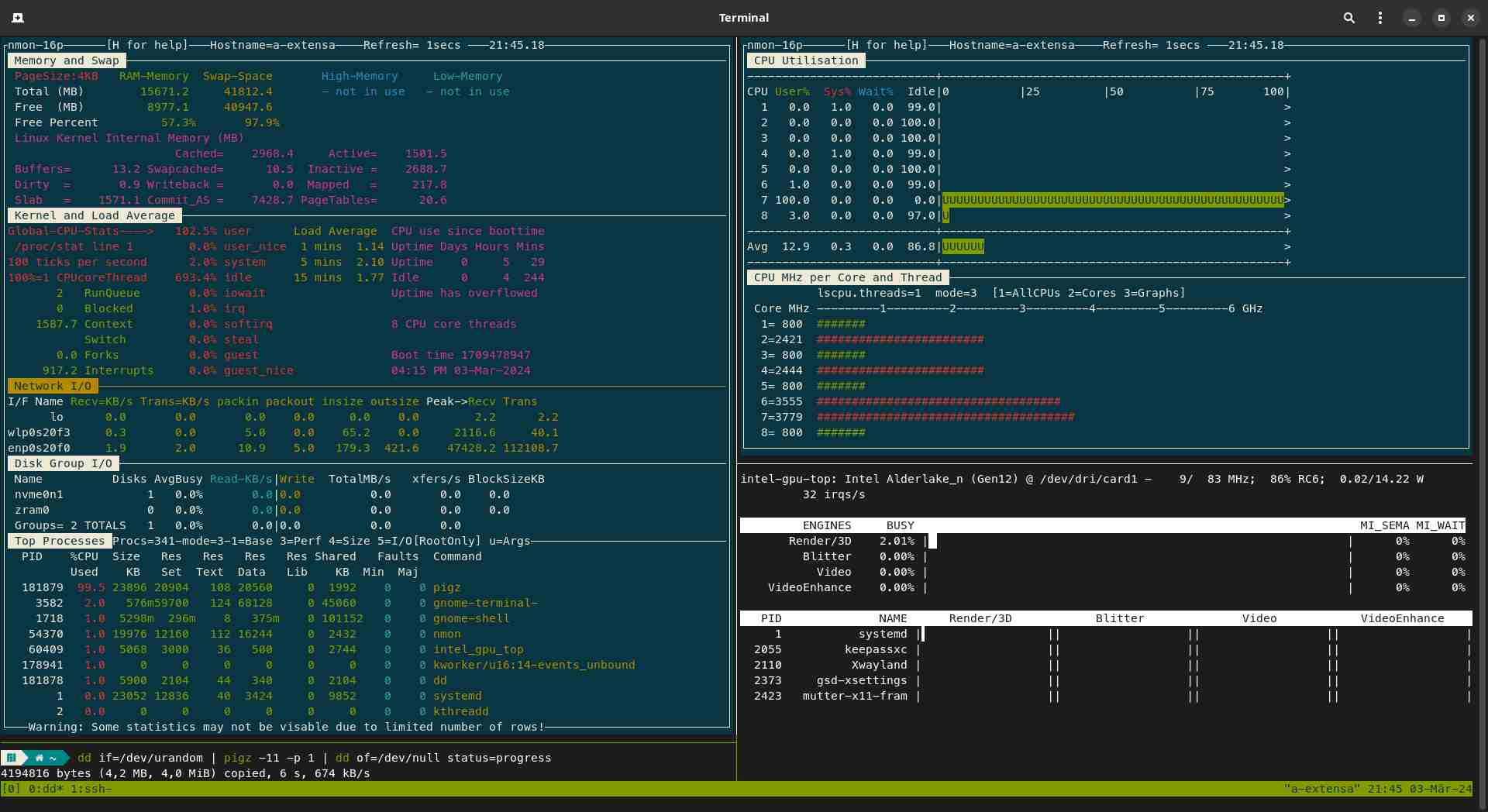Minimize the Terminal window
1488x812 pixels.
coord(1412,17)
